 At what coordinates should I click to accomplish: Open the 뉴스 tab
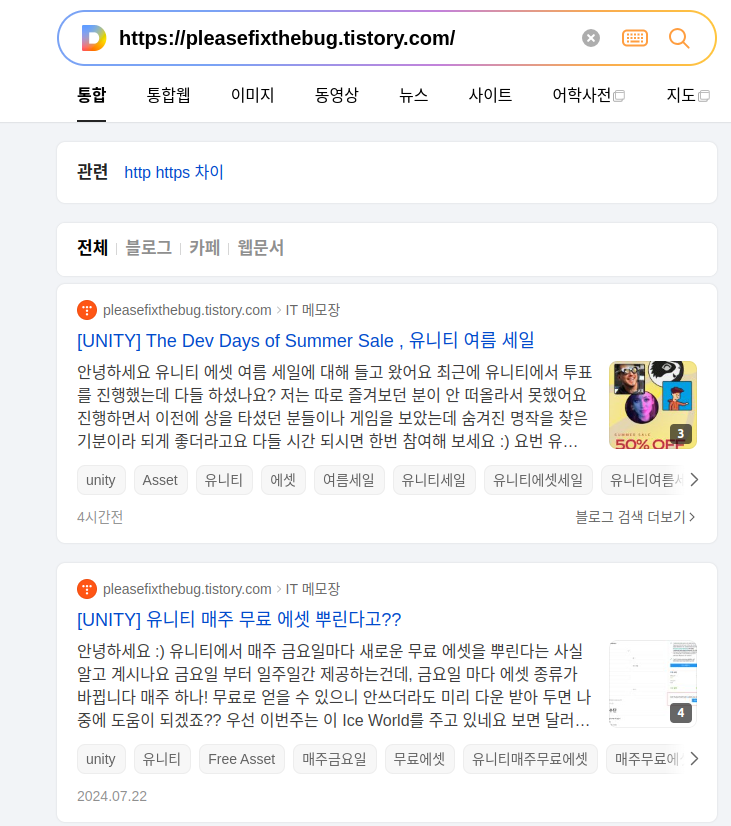coord(413,95)
